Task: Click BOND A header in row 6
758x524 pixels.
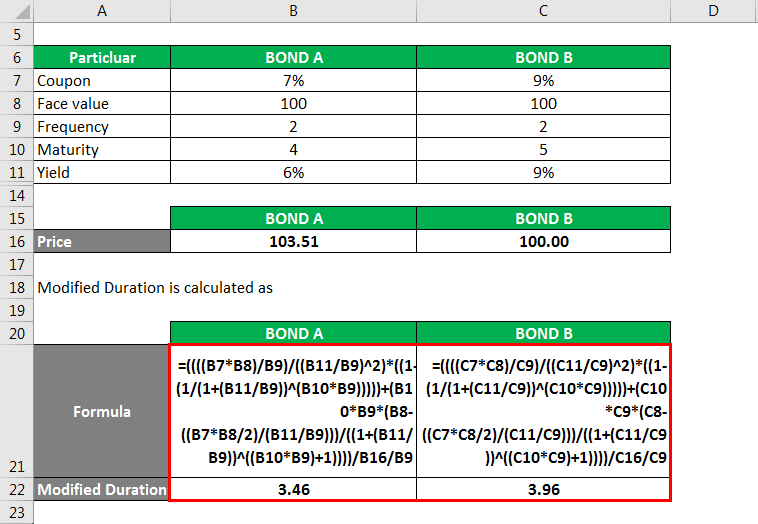Action: pos(293,58)
